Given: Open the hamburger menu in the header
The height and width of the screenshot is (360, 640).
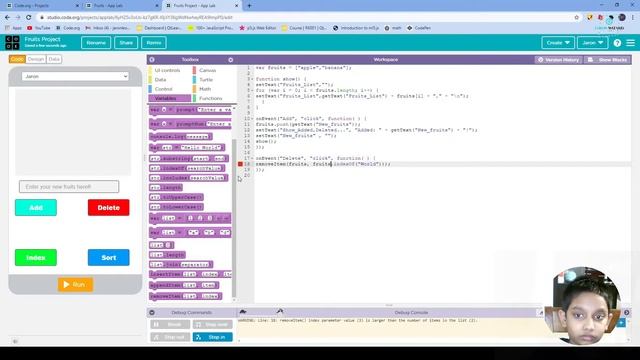Looking at the screenshot, I should click(x=631, y=43).
